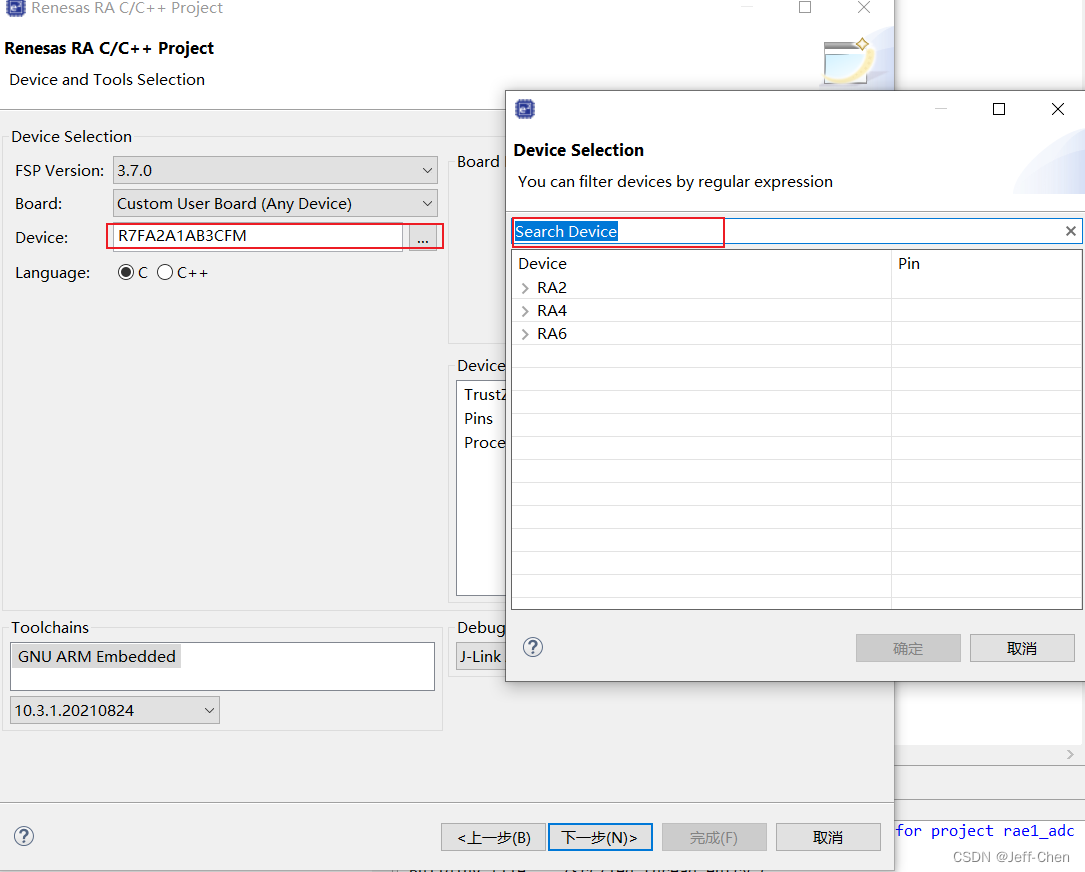The image size is (1085, 872).
Task: Minimize the Device Selection dialog
Action: click(940, 109)
